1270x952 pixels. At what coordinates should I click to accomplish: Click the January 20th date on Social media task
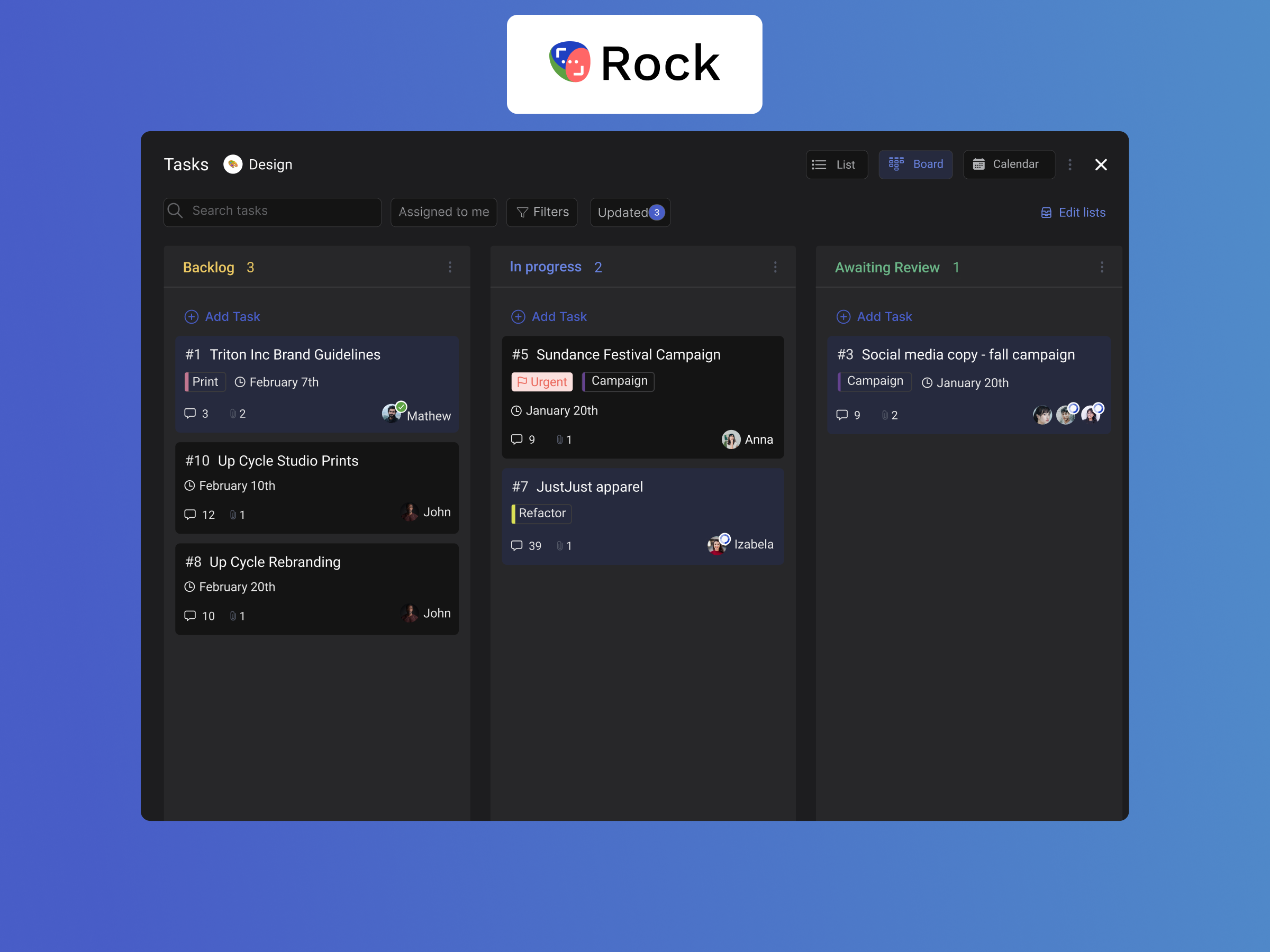coord(965,383)
